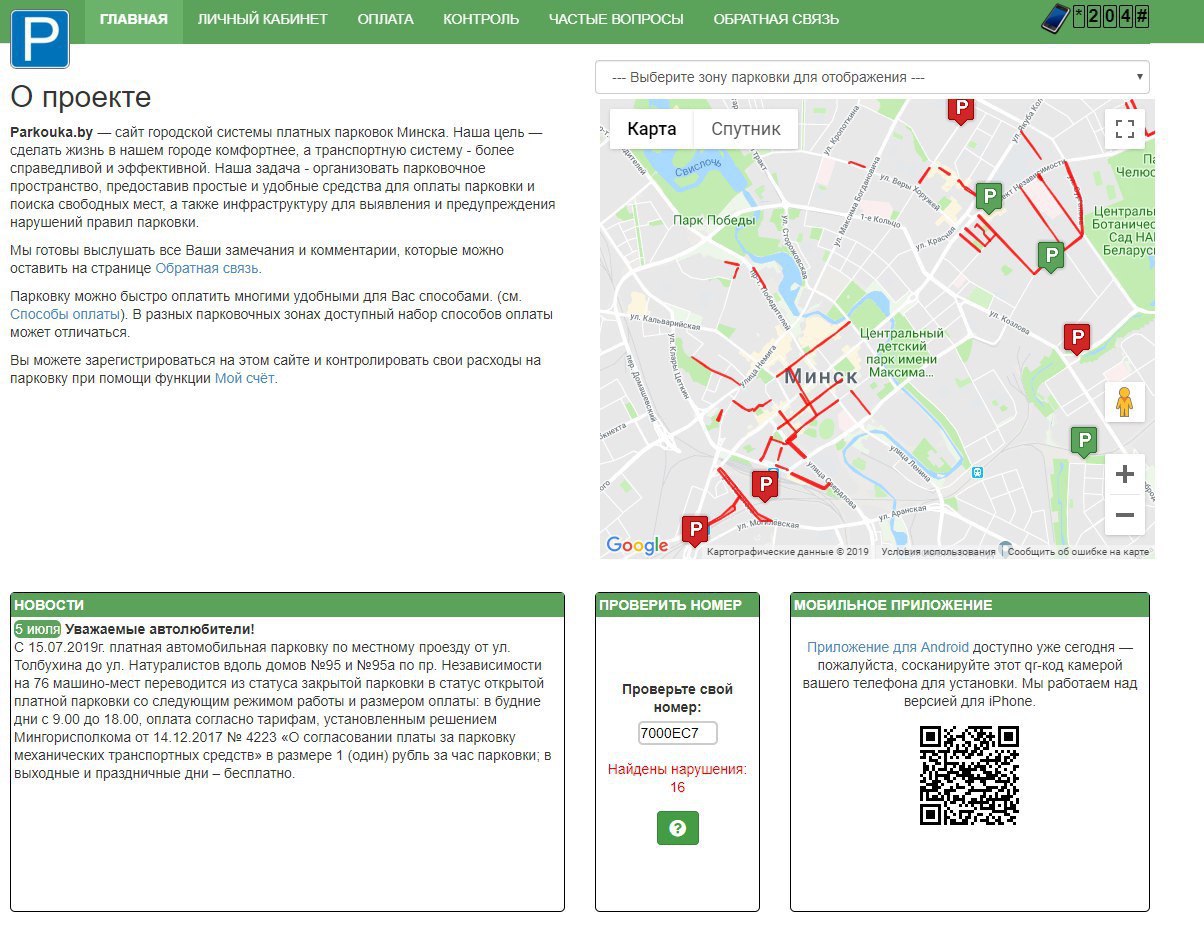Click the Найдены нарушения: 16 message
The height and width of the screenshot is (932, 1204).
coord(678,778)
